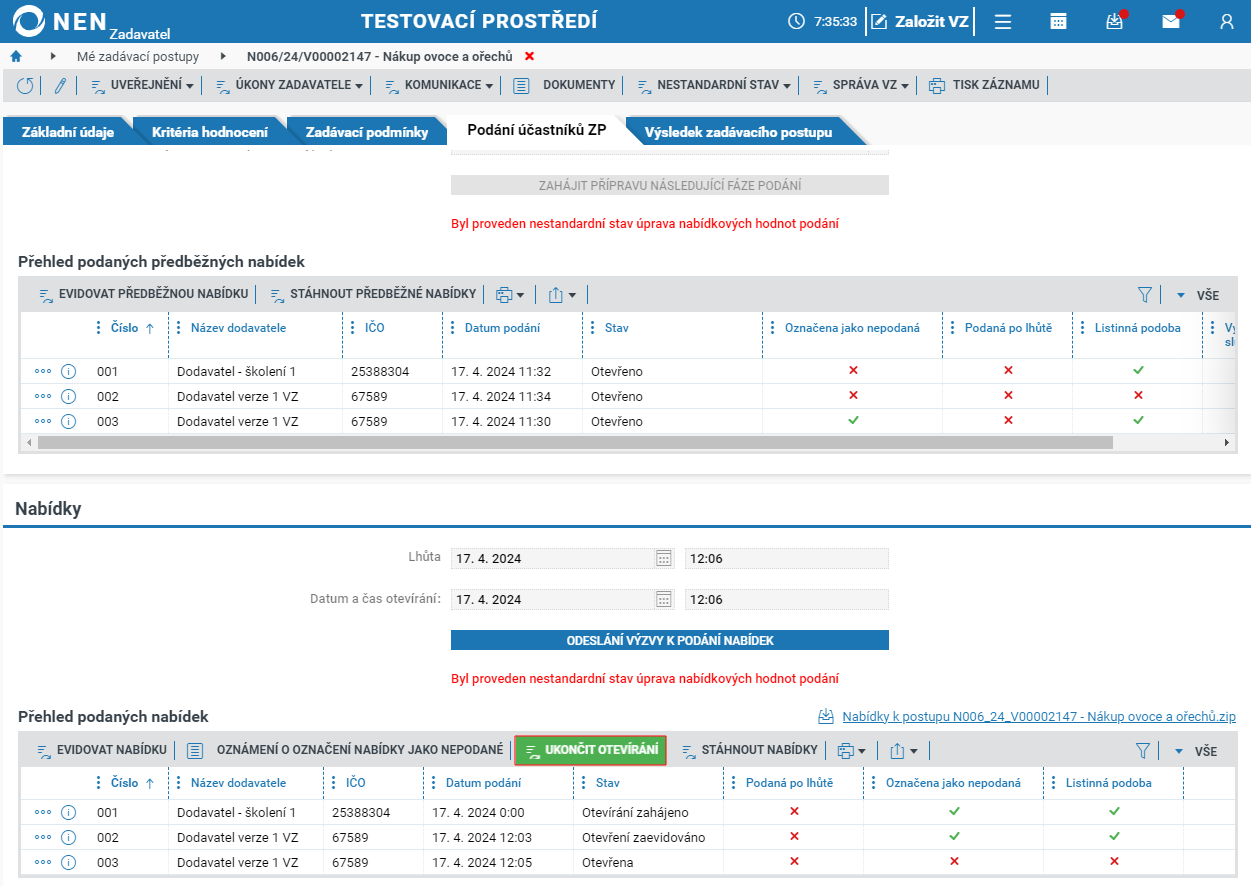Open column menu for Označena jako nepodaná in preliminary table
This screenshot has width=1251, height=886.
772,328
